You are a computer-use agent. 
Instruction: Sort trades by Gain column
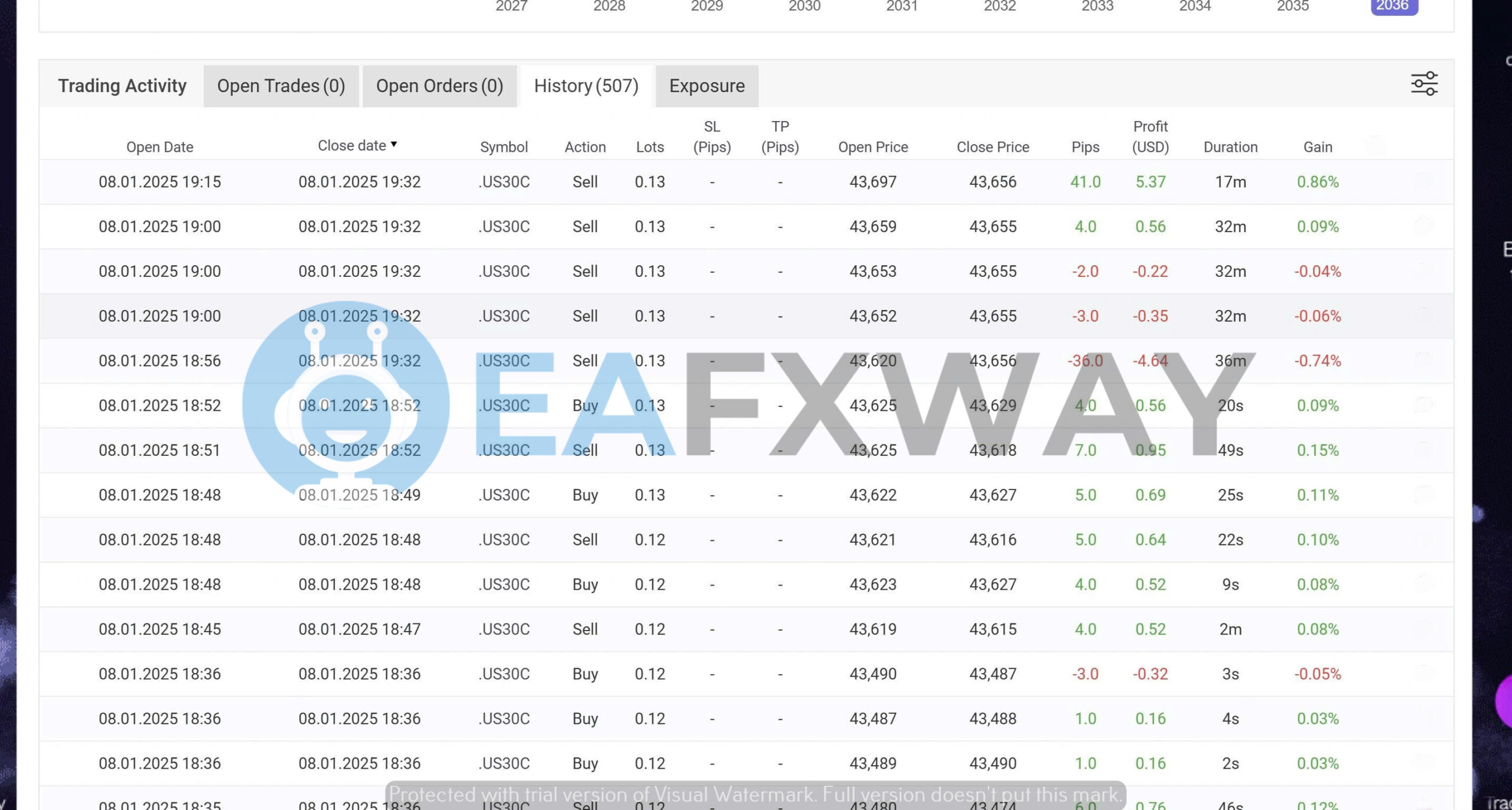coord(1318,146)
